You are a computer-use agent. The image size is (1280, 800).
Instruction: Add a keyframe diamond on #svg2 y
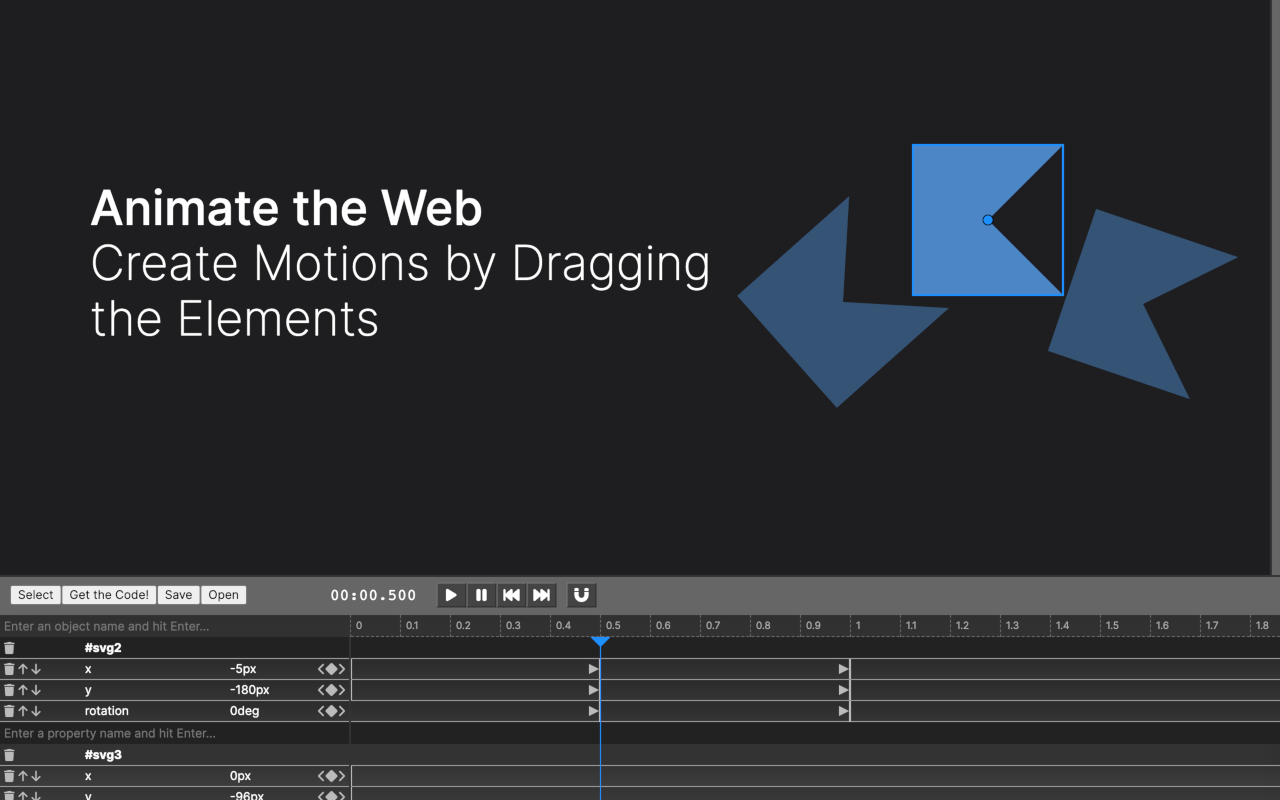point(332,690)
